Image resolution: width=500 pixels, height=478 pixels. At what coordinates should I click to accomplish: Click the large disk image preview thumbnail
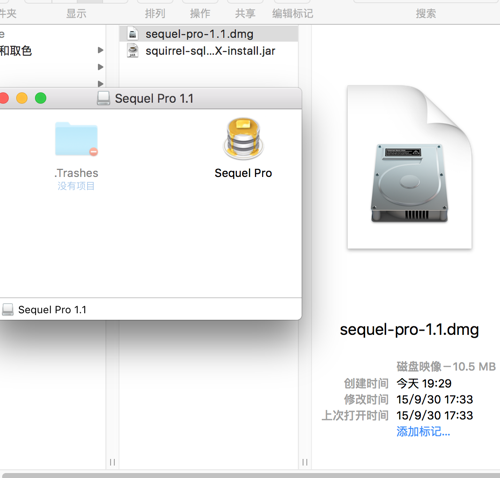(409, 167)
